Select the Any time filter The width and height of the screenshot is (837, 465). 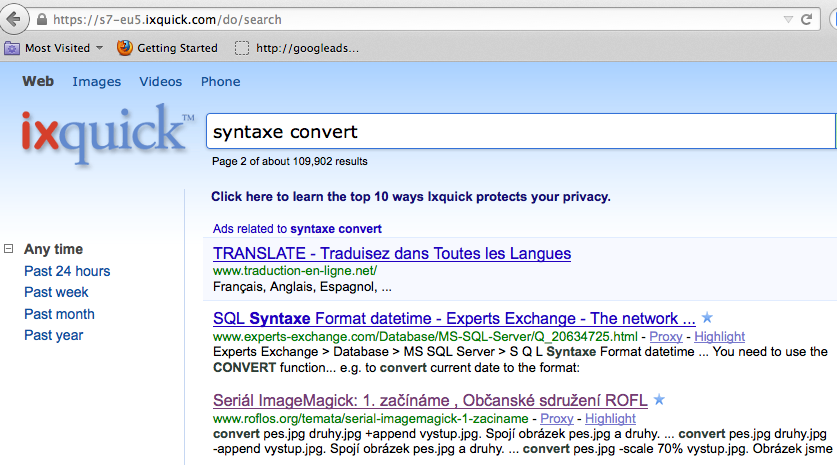[53, 249]
